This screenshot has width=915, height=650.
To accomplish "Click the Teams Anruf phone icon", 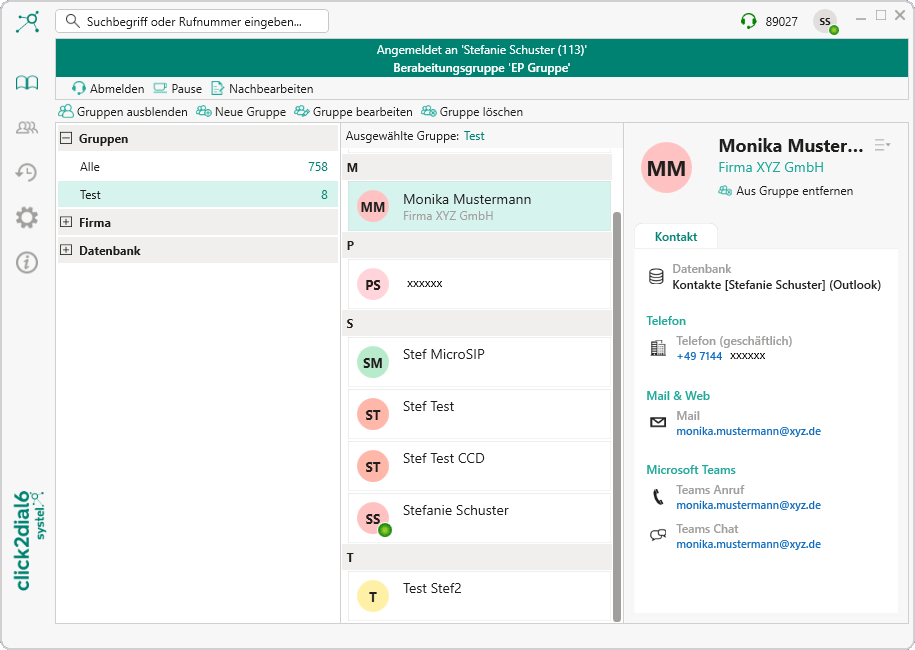I will (657, 497).
